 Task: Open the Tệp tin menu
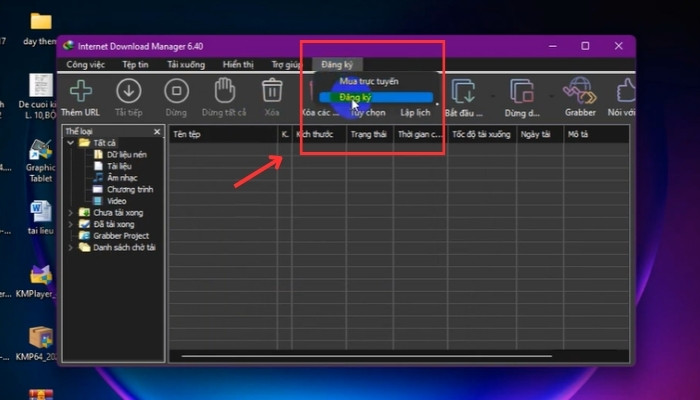tap(135, 65)
